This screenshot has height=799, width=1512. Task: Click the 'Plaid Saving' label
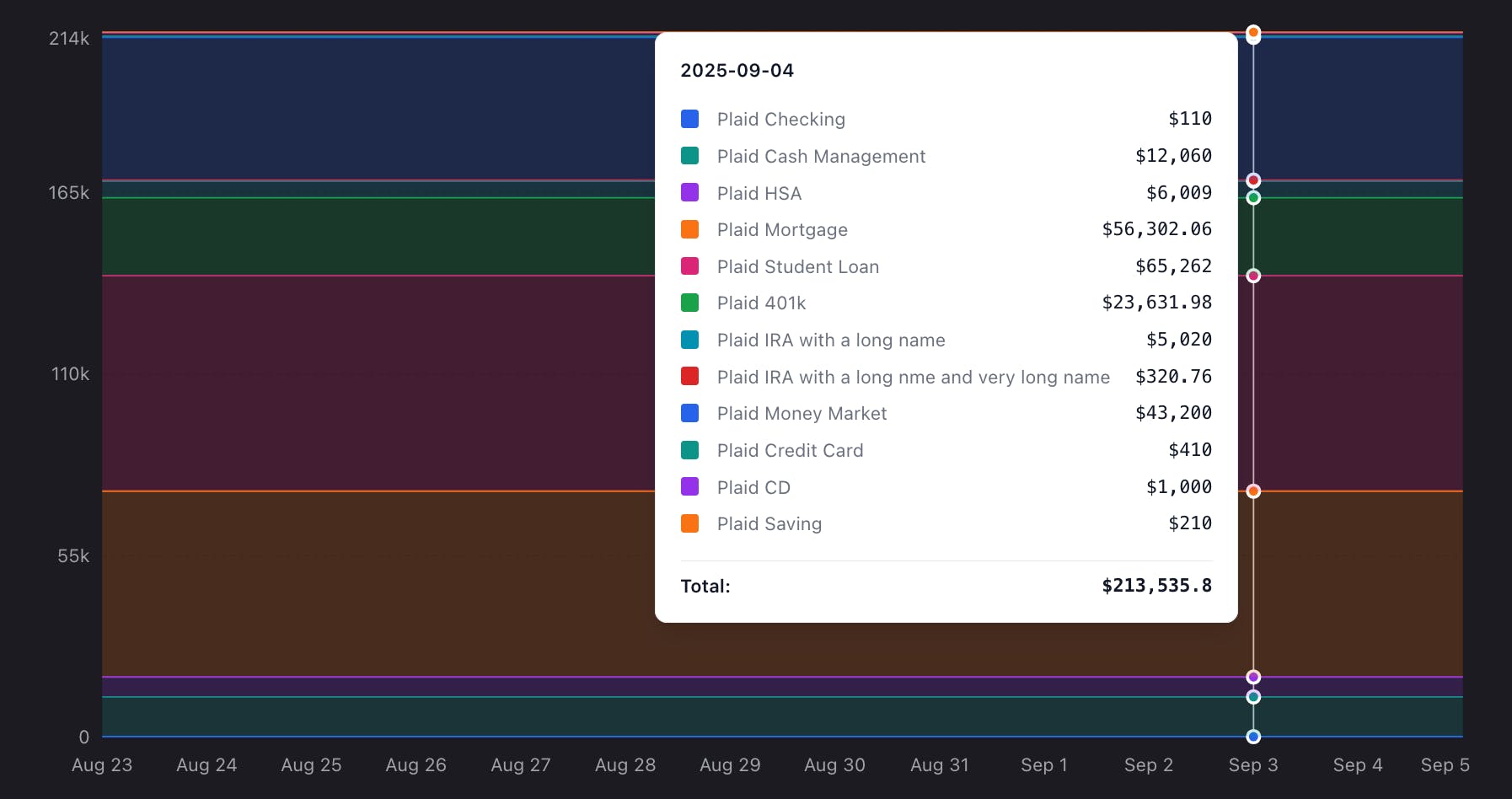point(769,524)
